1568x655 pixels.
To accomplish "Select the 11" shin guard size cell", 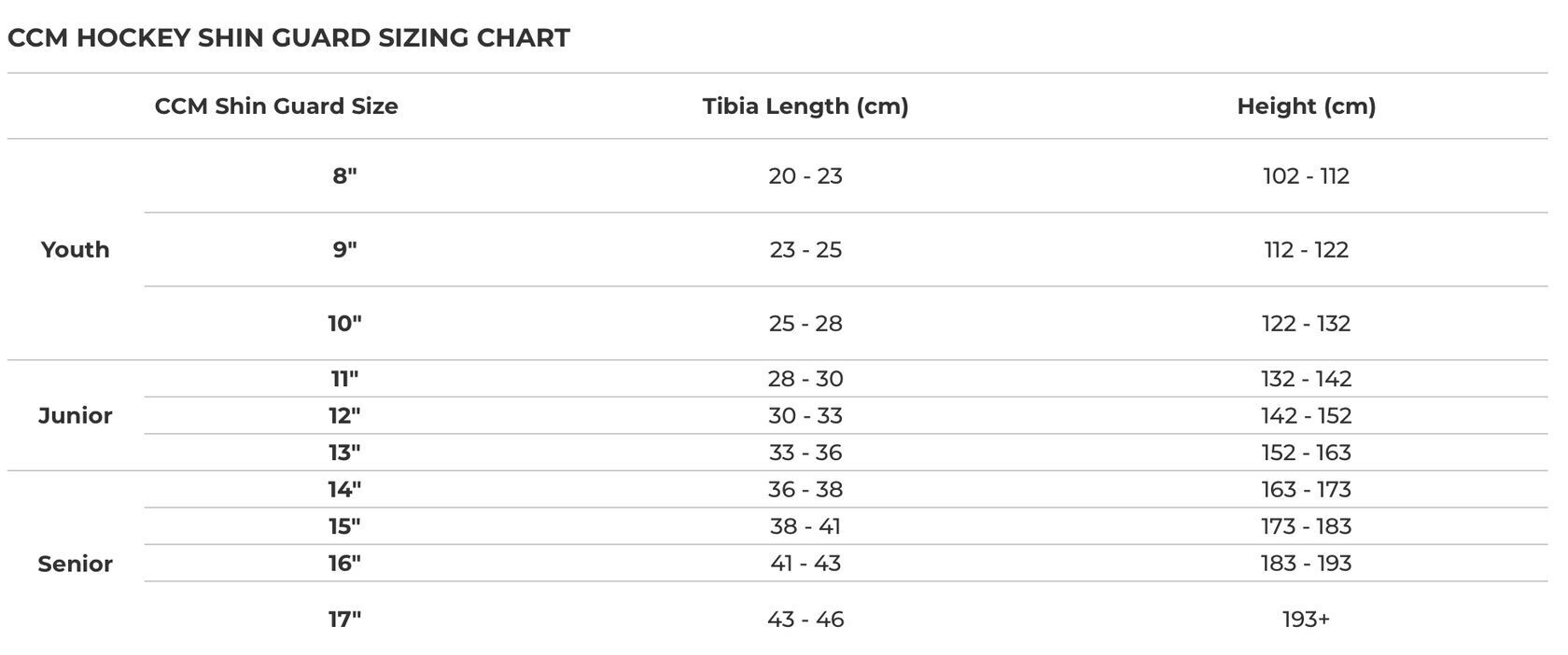I will [344, 378].
